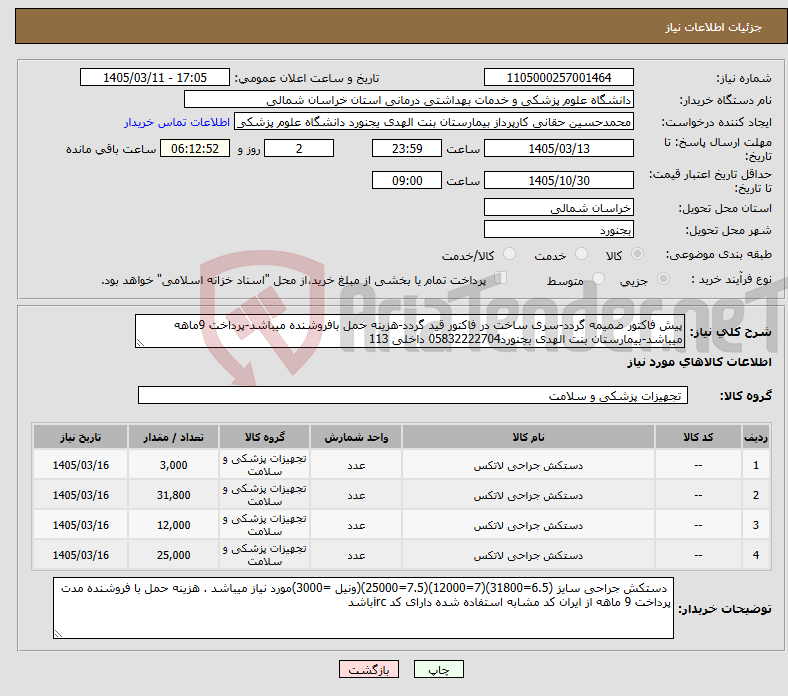Image resolution: width=788 pixels, height=696 pixels.
Task: Click the price validity date 1405/10/30
Action: [558, 180]
